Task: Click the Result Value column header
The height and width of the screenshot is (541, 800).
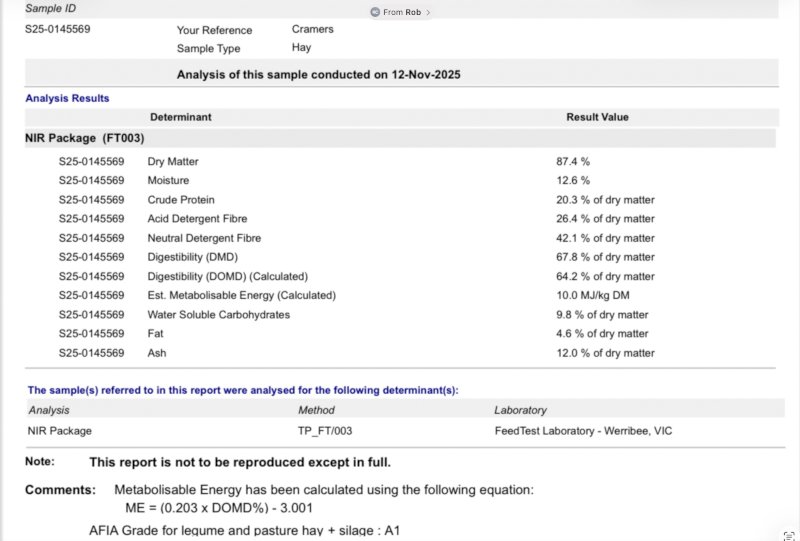Action: (597, 117)
